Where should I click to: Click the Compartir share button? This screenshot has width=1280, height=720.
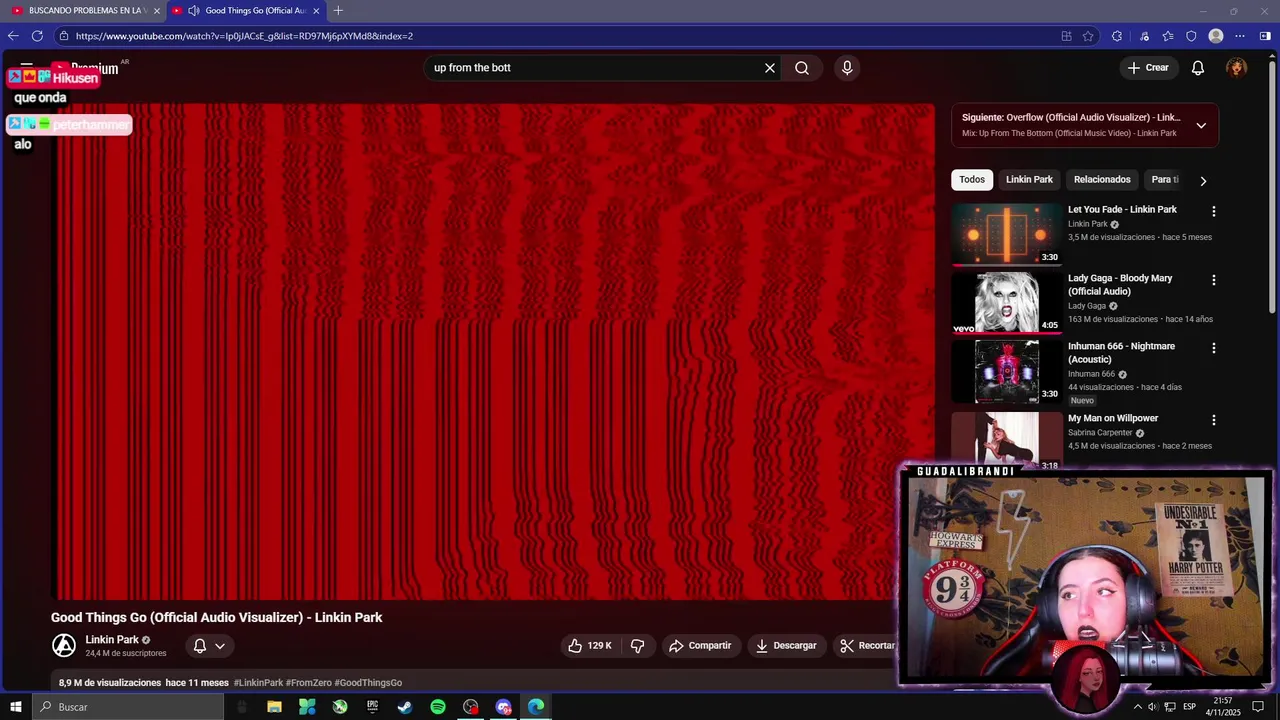coord(700,646)
